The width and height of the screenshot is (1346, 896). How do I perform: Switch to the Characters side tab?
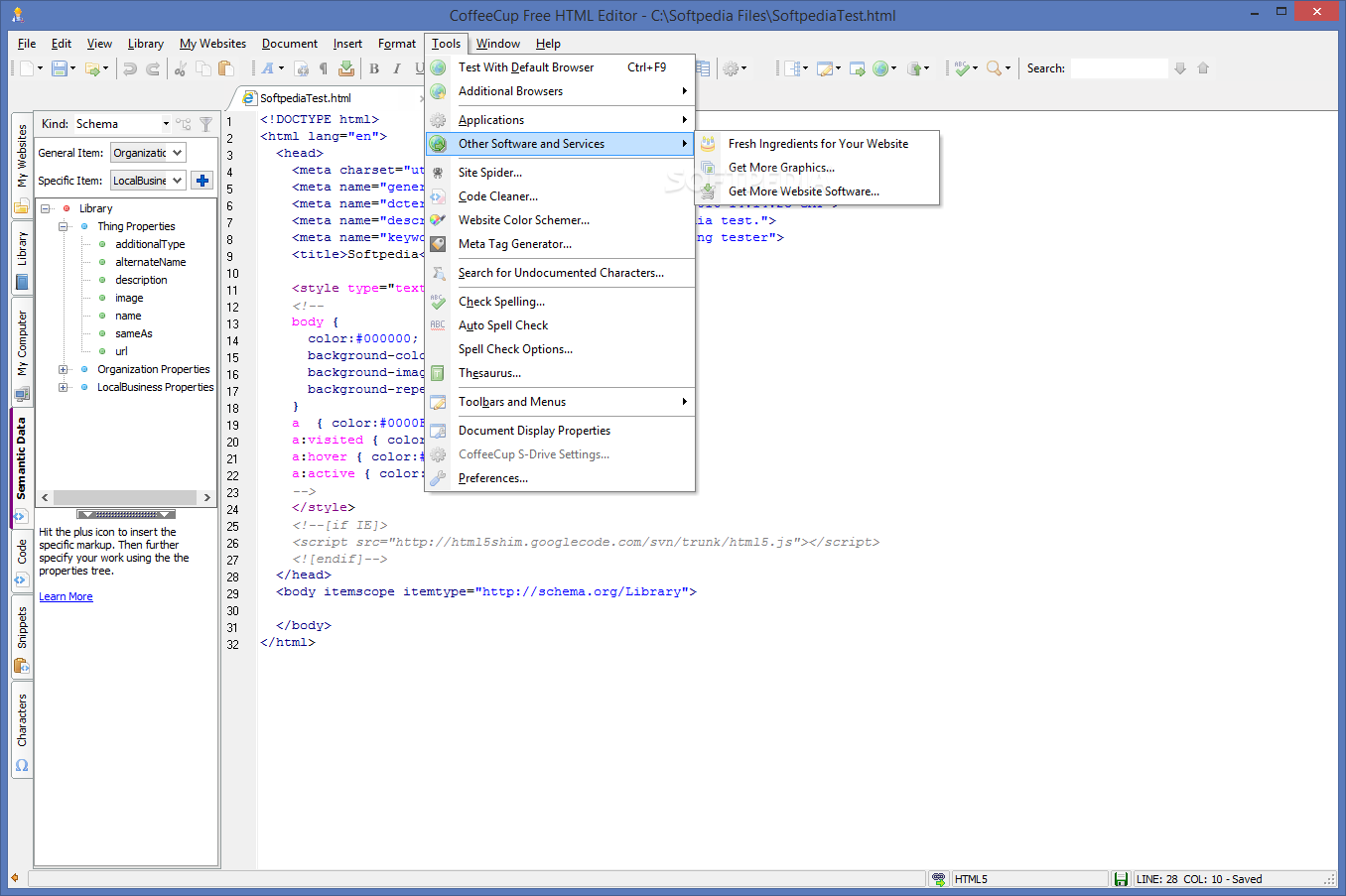(x=22, y=731)
